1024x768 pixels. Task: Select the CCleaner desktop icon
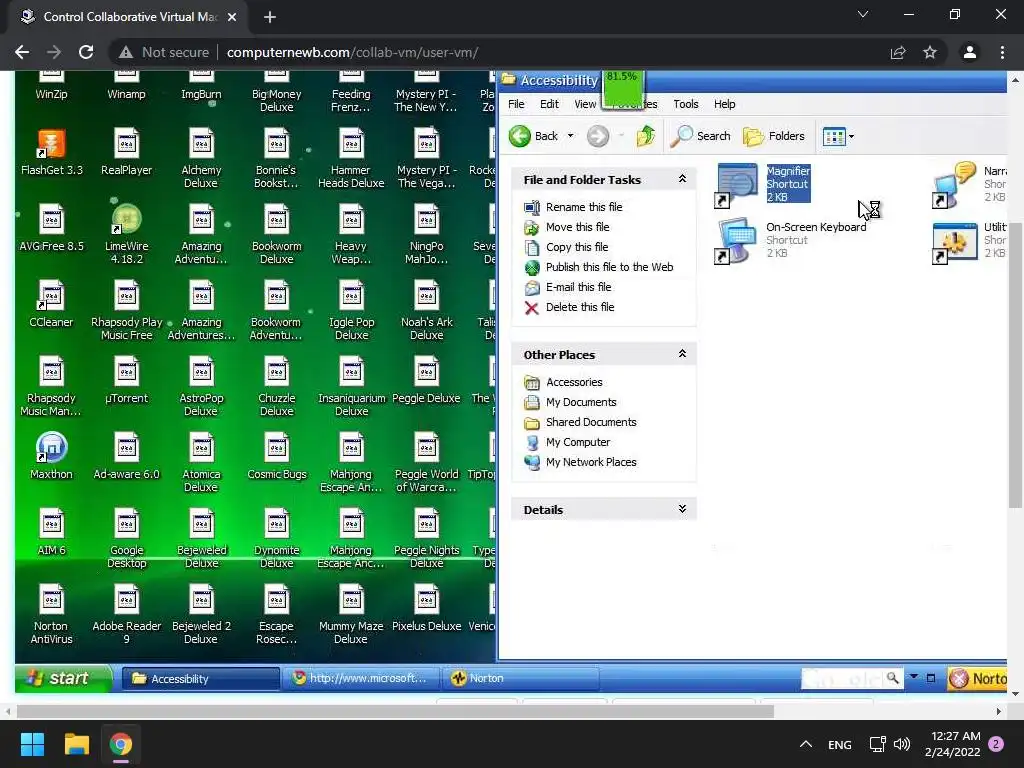click(51, 304)
